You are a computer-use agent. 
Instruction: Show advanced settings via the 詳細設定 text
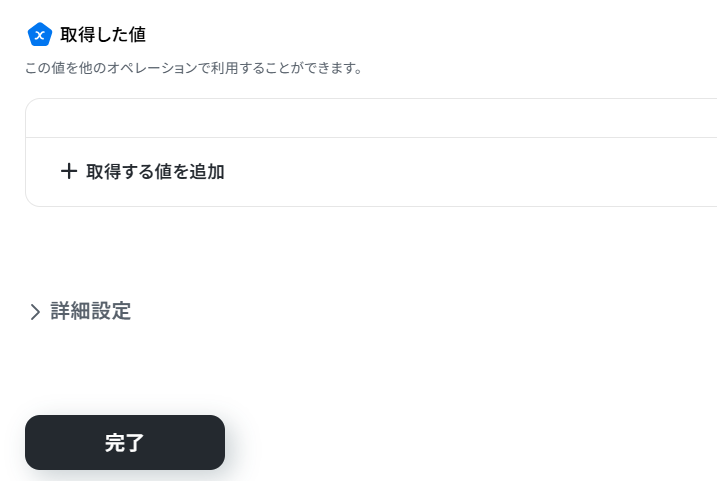[91, 311]
